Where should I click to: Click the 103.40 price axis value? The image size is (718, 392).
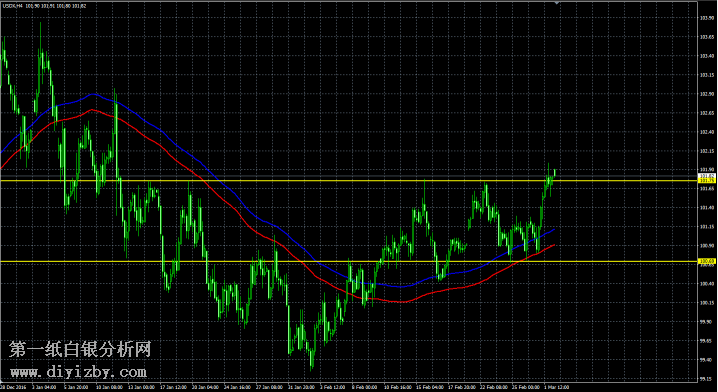(x=707, y=56)
